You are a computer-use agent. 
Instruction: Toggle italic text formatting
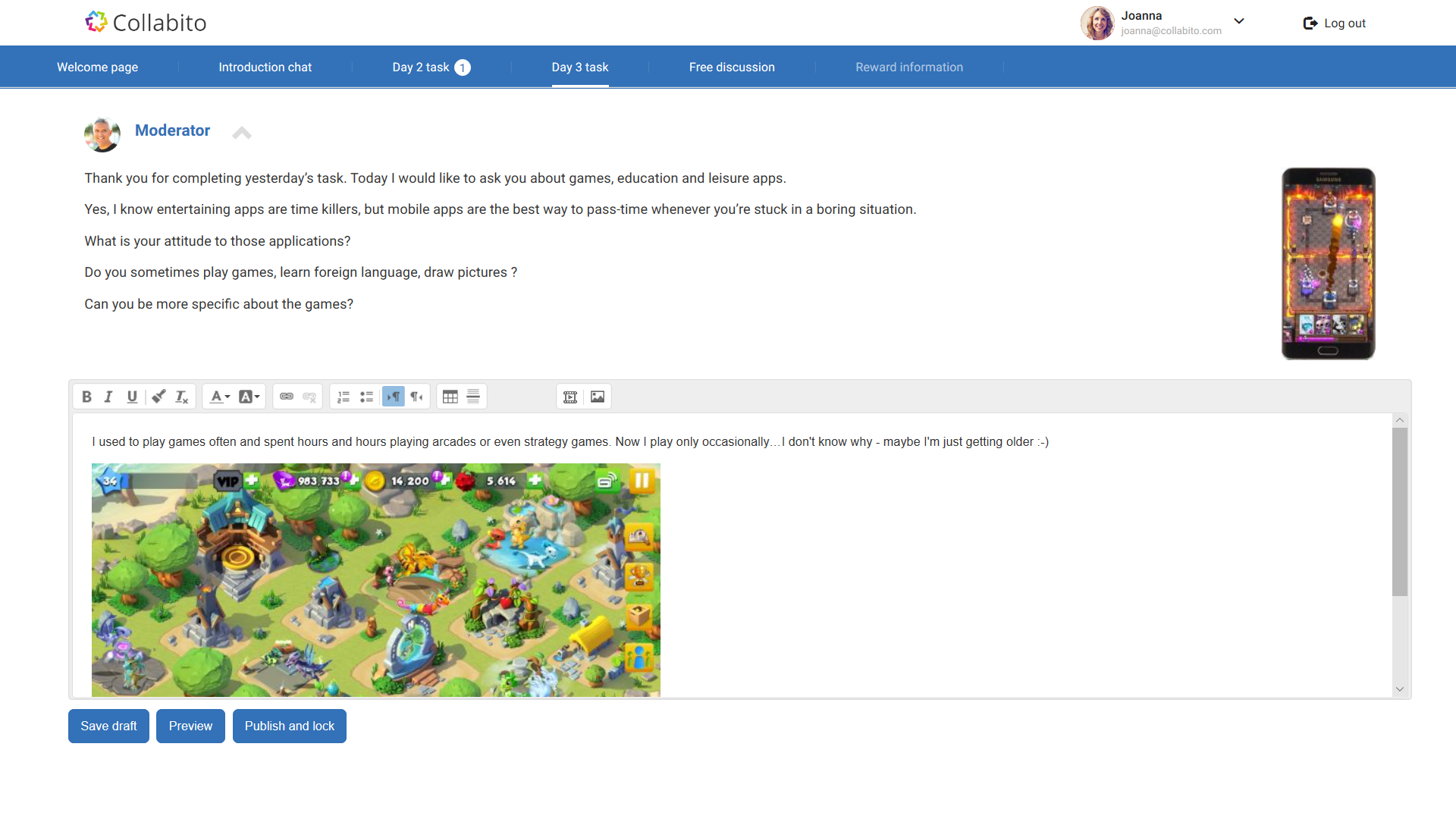tap(108, 397)
